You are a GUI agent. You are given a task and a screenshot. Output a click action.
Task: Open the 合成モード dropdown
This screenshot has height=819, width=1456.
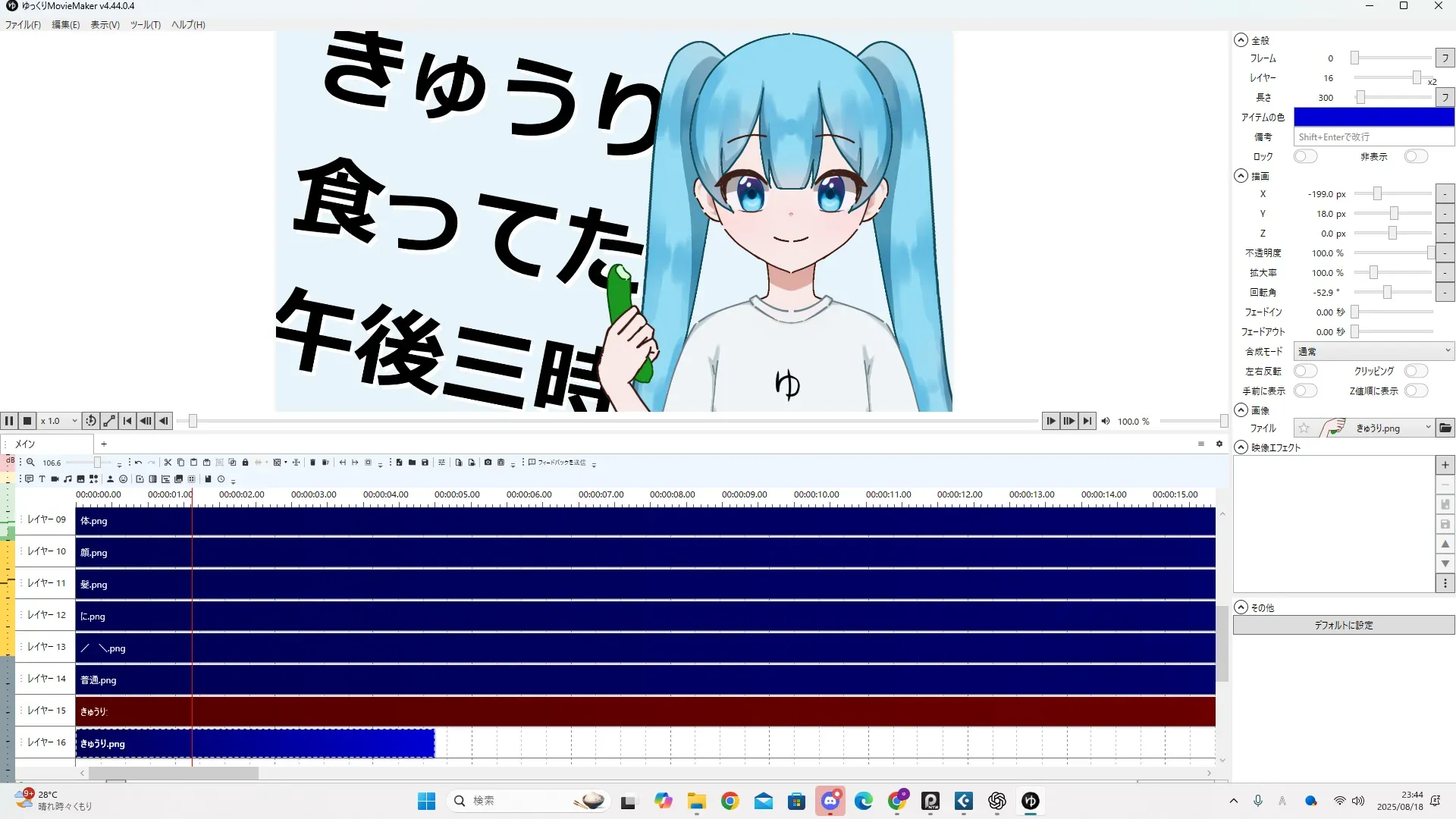click(x=1373, y=351)
